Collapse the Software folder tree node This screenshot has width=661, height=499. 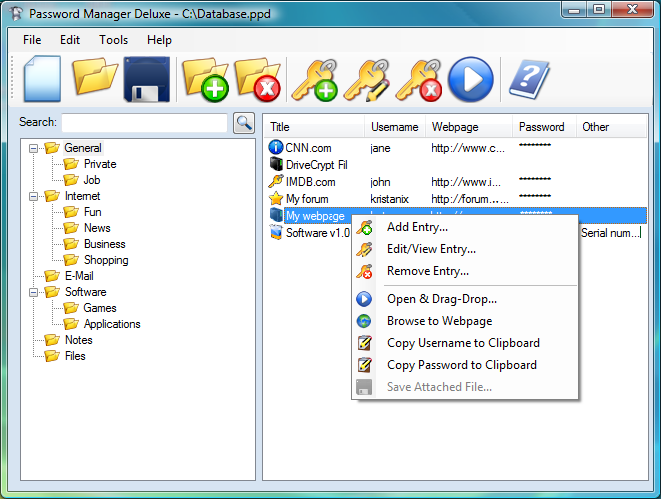(34, 292)
